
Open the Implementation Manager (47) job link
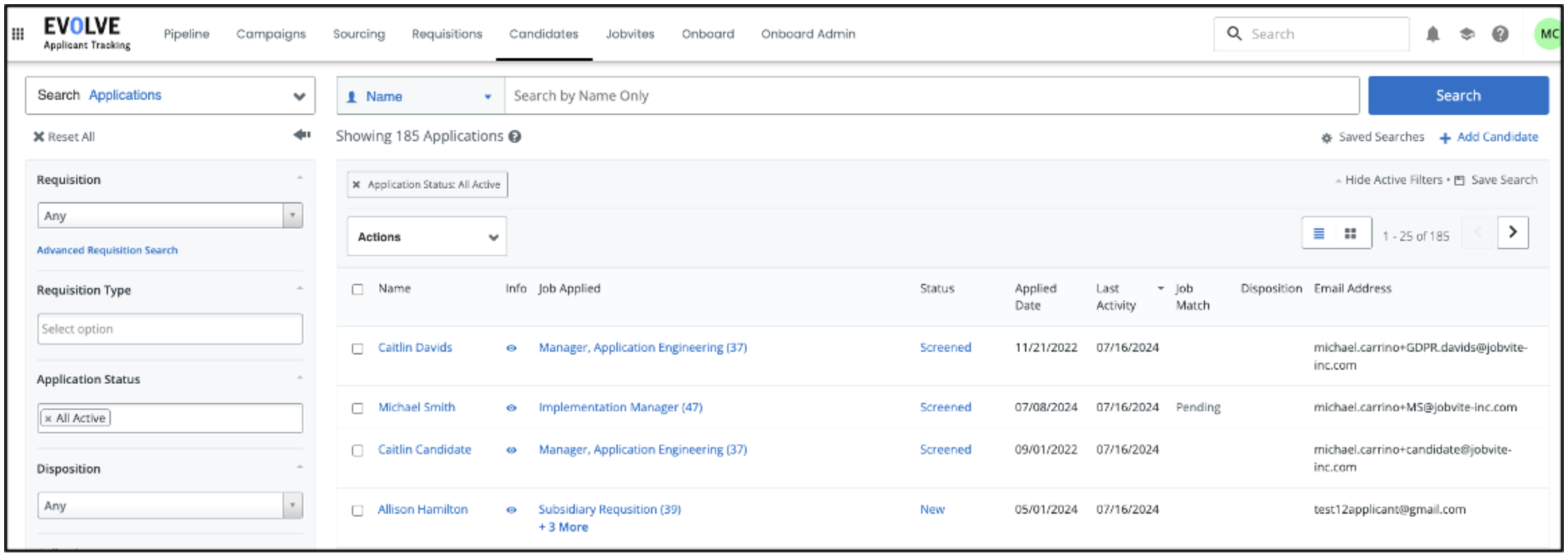[621, 407]
